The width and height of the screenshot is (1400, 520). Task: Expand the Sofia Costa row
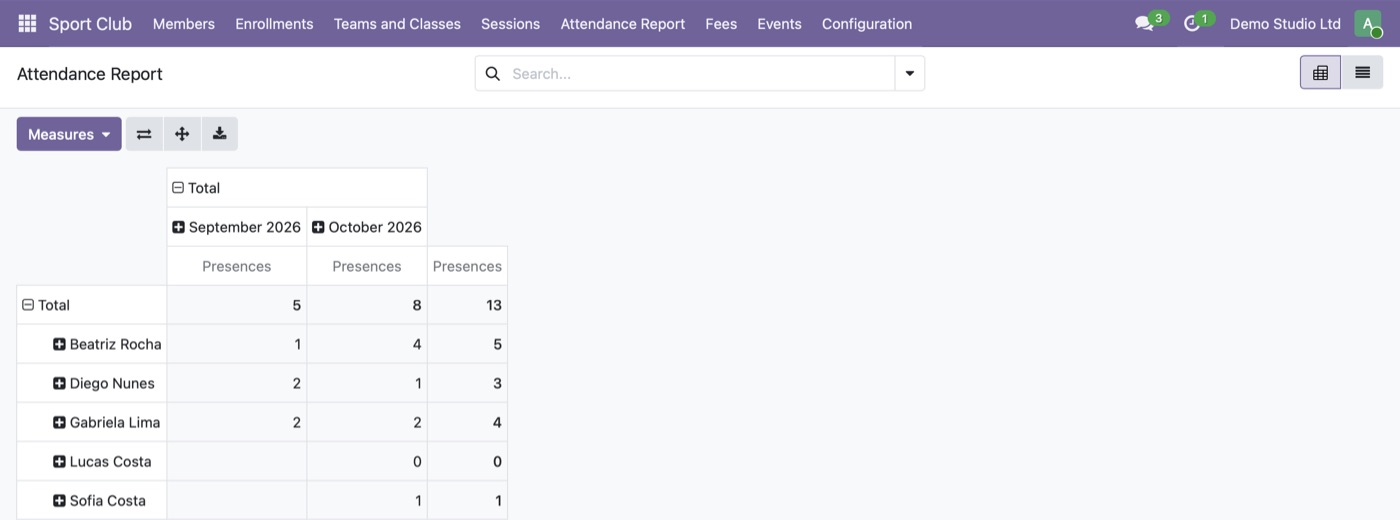[92, 500]
